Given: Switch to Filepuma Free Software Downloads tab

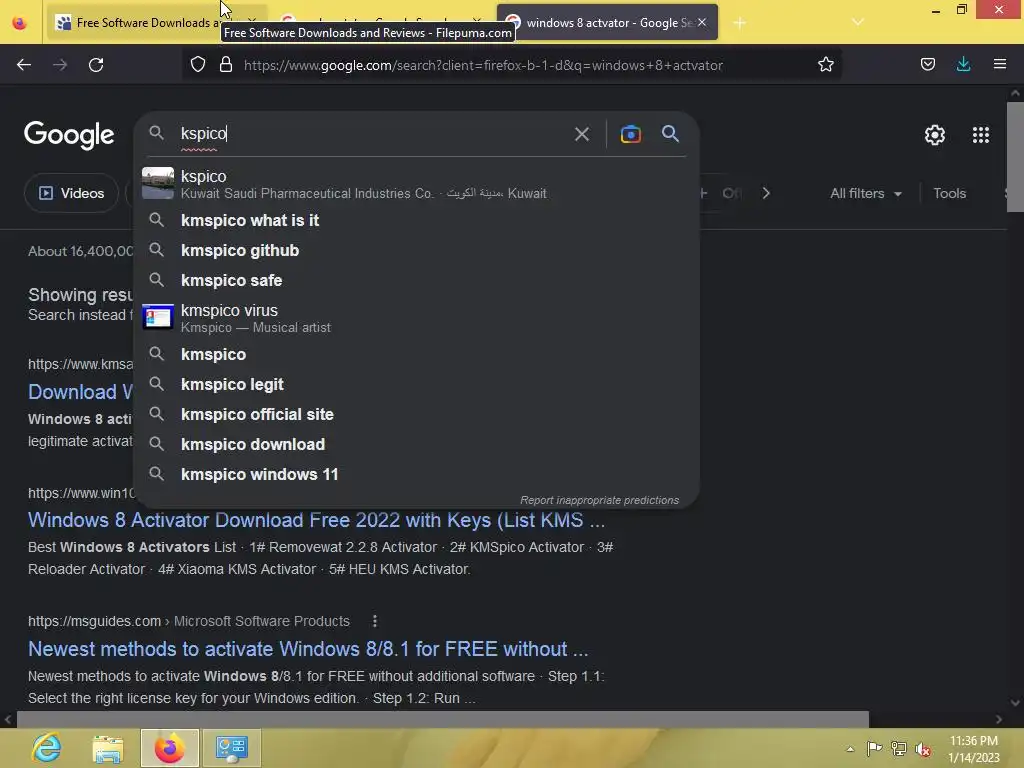Looking at the screenshot, I should pos(146,23).
